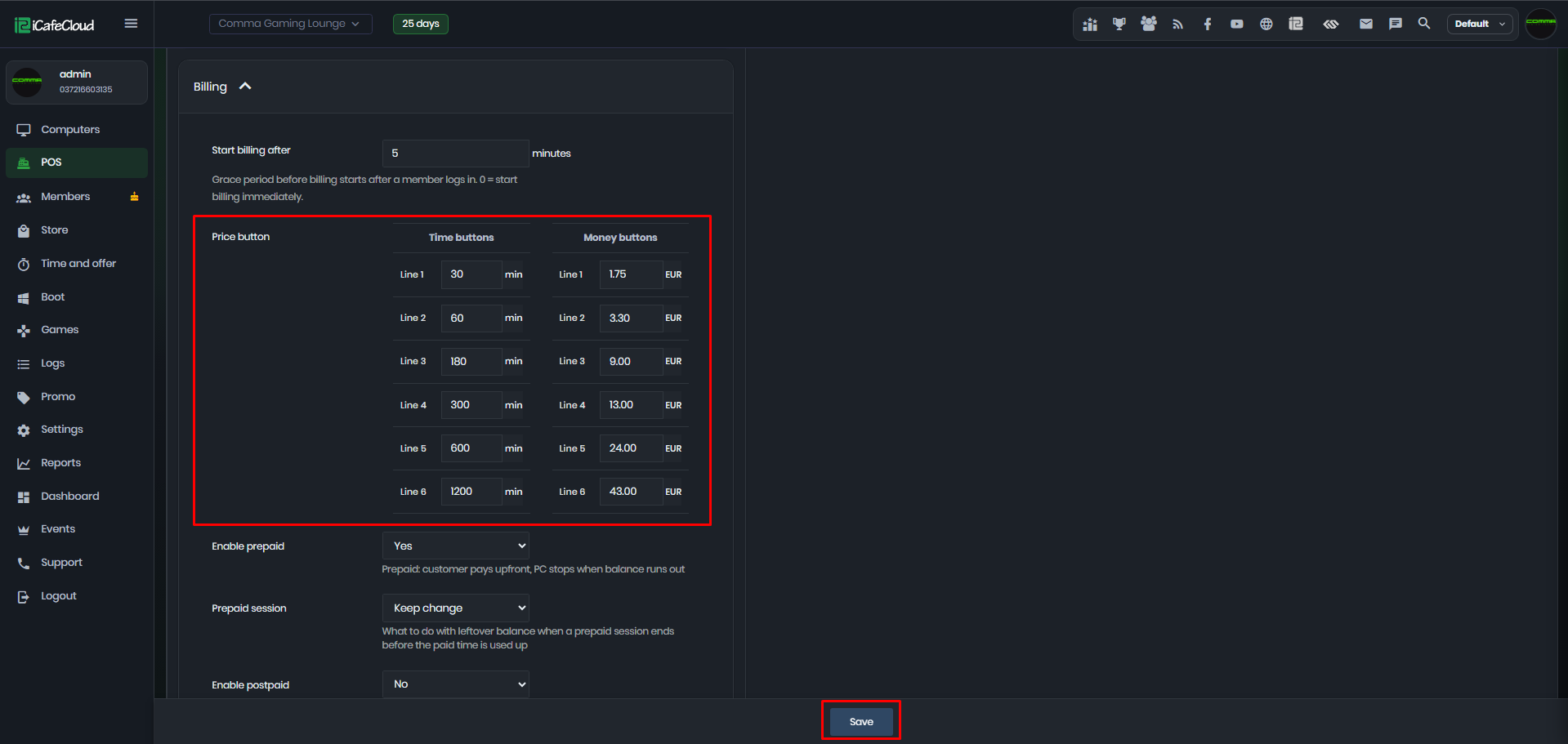Open Time and offer section
This screenshot has width=1568, height=744.
77,264
